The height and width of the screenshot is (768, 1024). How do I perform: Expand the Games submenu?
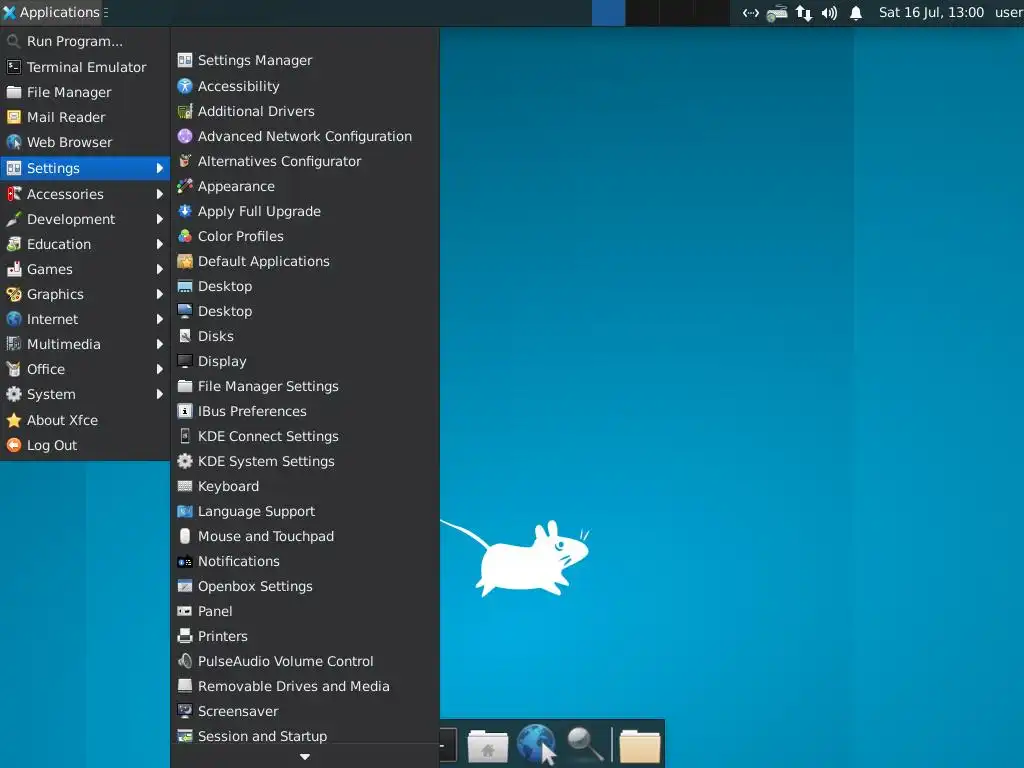click(x=85, y=268)
